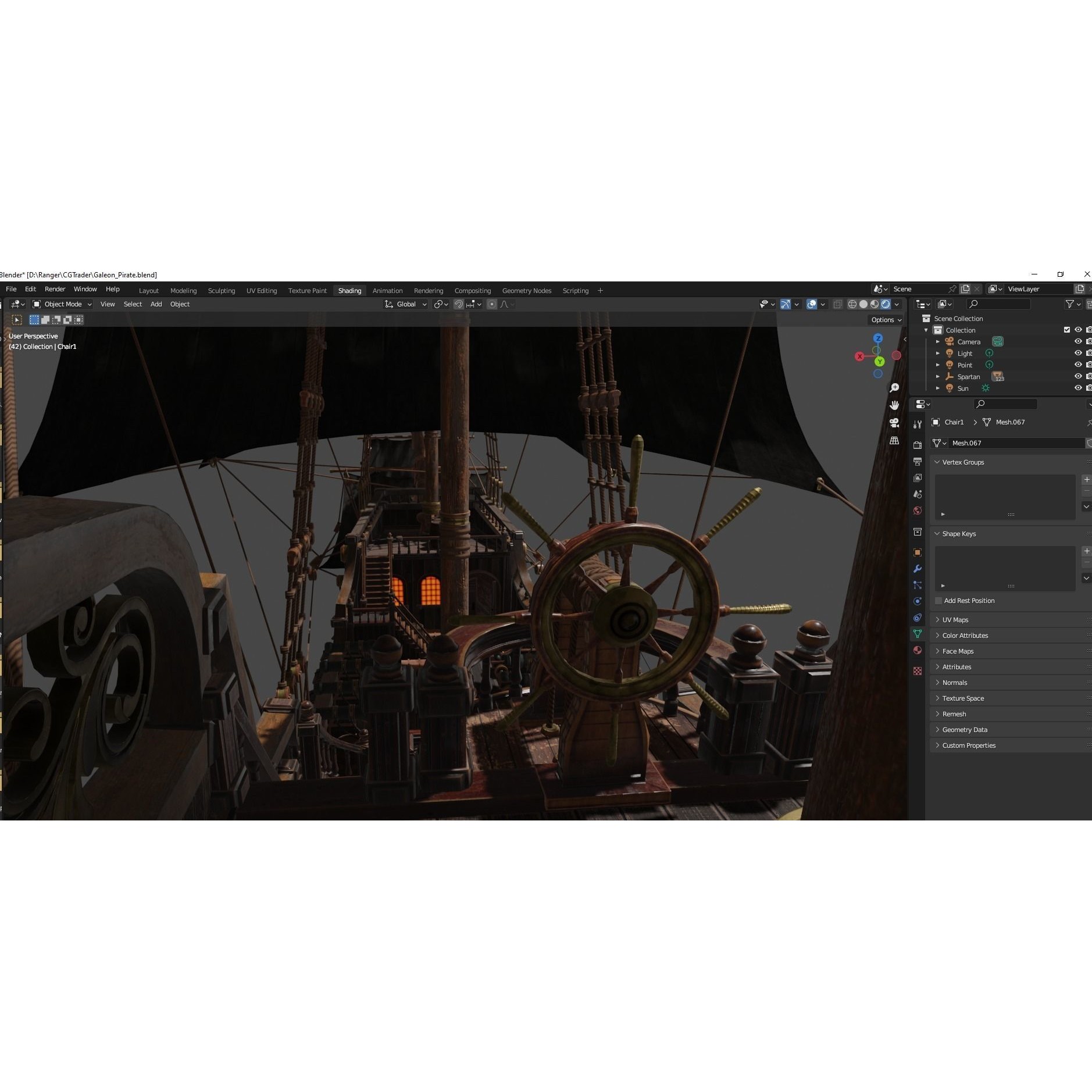Switch viewport to Rendered shading mode
Screen dimensions: 1092x1092
[x=884, y=304]
